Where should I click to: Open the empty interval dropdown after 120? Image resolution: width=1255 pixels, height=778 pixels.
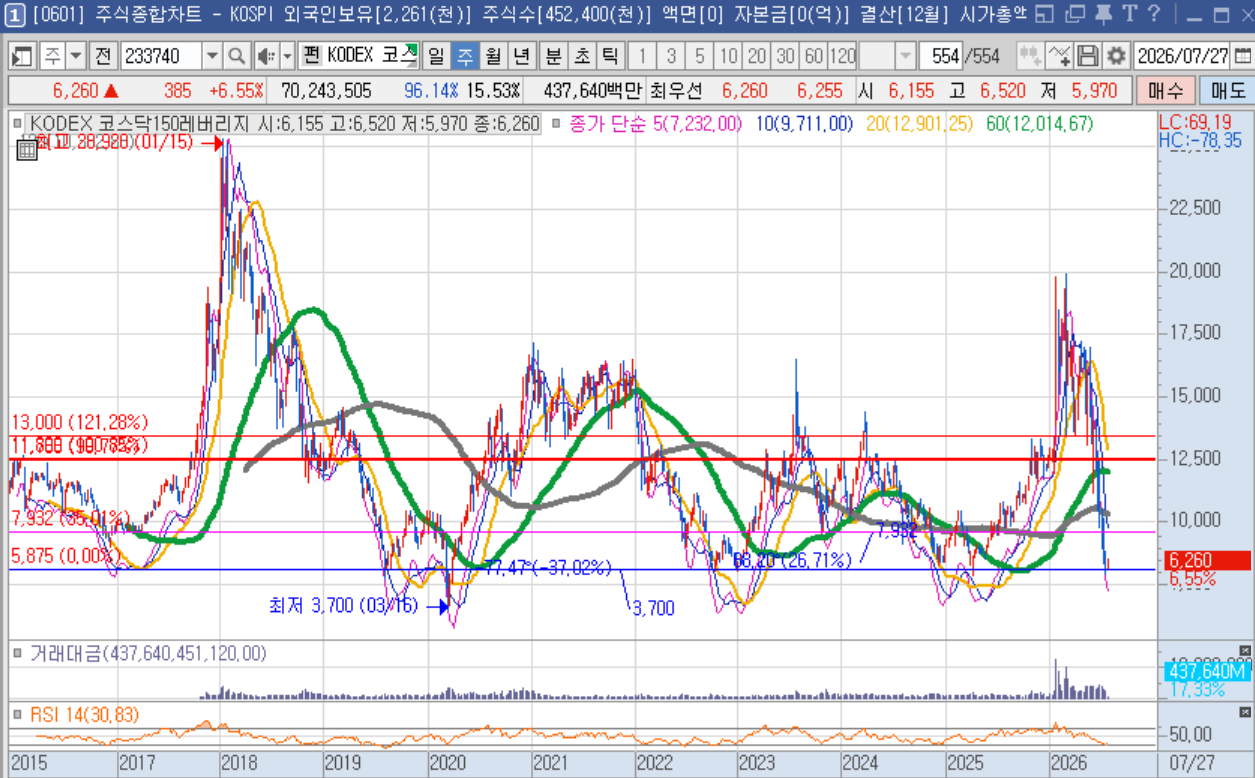904,56
